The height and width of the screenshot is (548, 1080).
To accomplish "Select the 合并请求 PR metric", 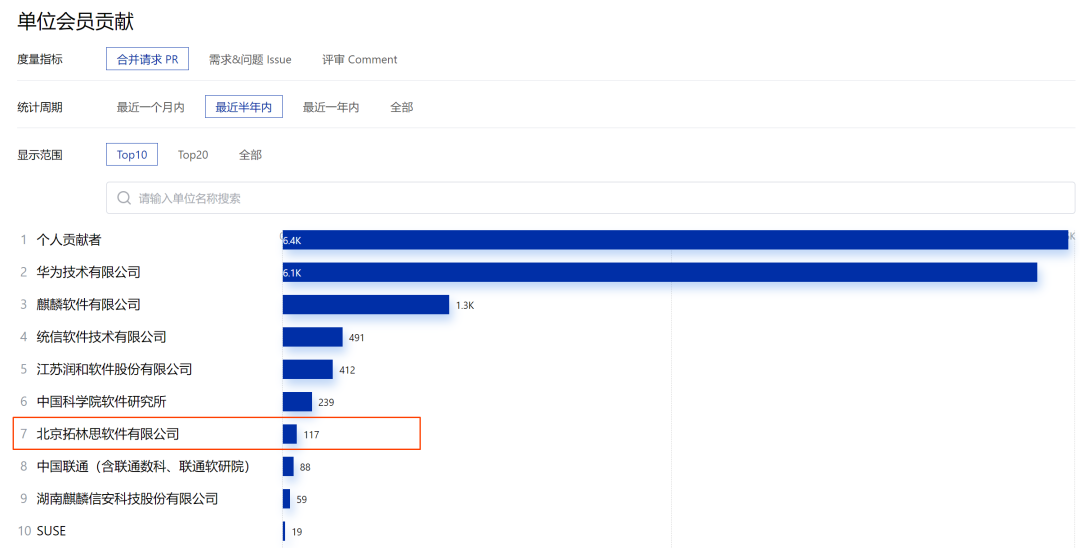I will click(147, 59).
